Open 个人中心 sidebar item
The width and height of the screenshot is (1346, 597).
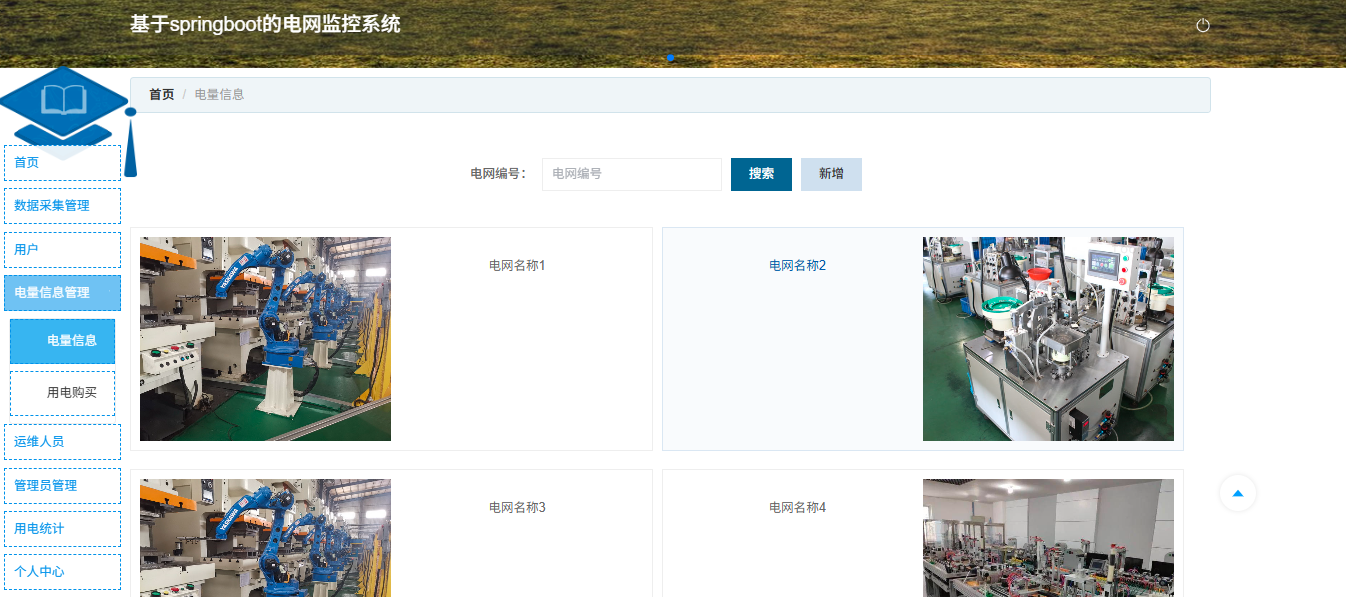click(62, 572)
